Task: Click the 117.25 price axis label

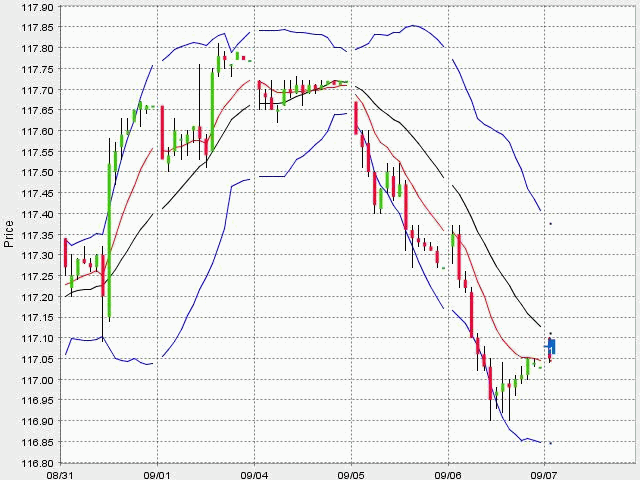Action: pos(37,276)
